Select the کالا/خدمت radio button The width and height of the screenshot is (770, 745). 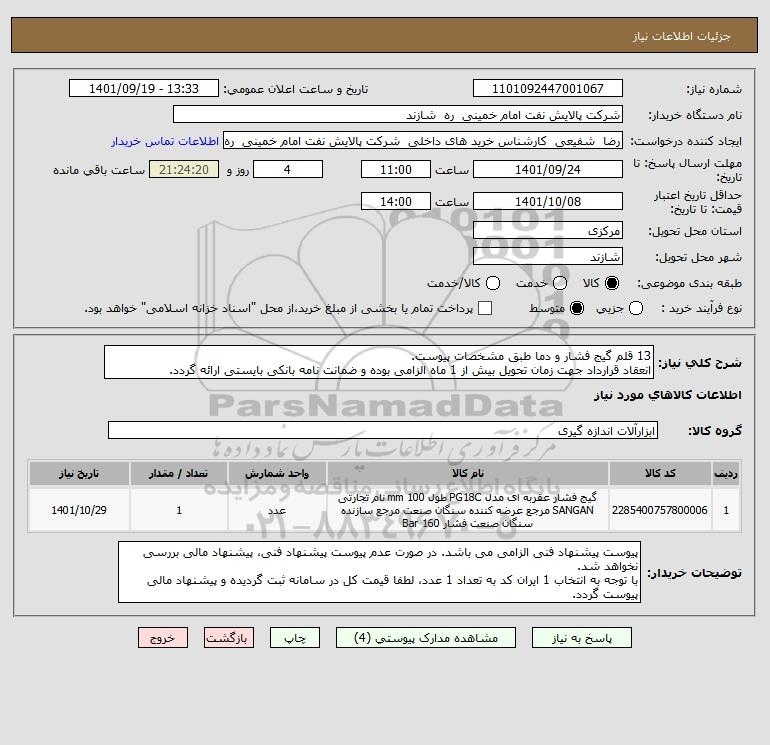(x=493, y=283)
